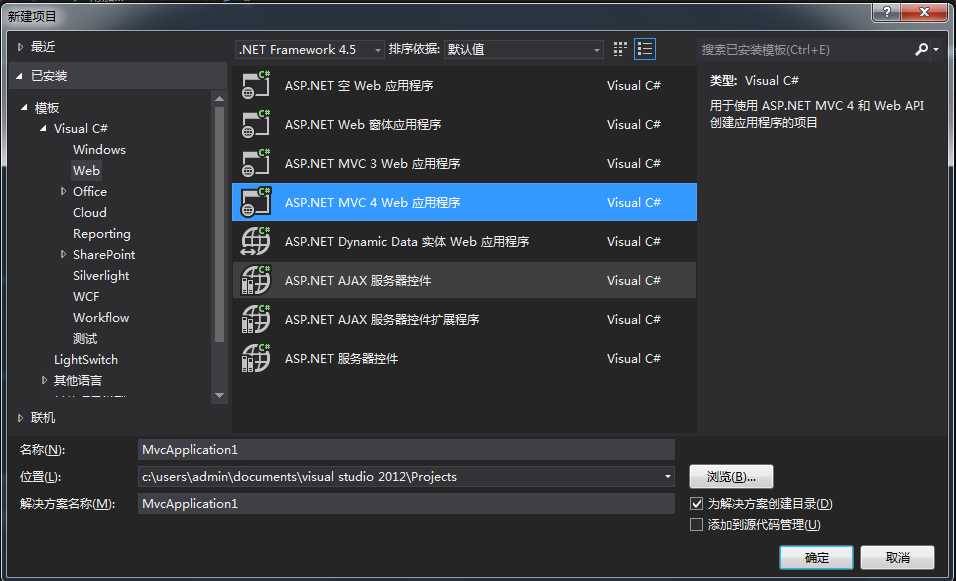Close the 新建项目 dialog
The height and width of the screenshot is (581, 956).
coord(924,12)
